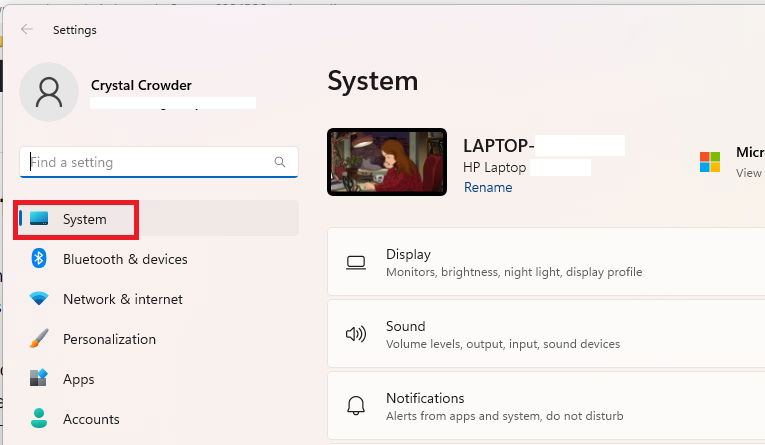Click the magnifier icon in search box
The height and width of the screenshot is (445, 765).
[x=280, y=162]
